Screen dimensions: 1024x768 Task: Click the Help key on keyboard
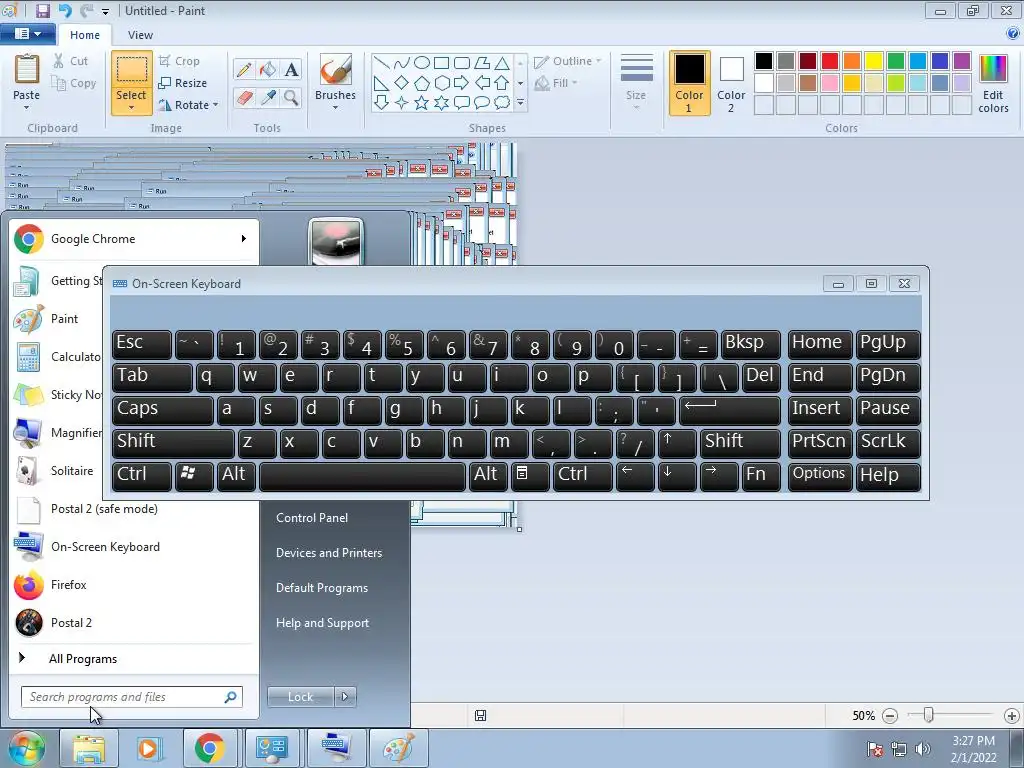pyautogui.click(x=888, y=475)
